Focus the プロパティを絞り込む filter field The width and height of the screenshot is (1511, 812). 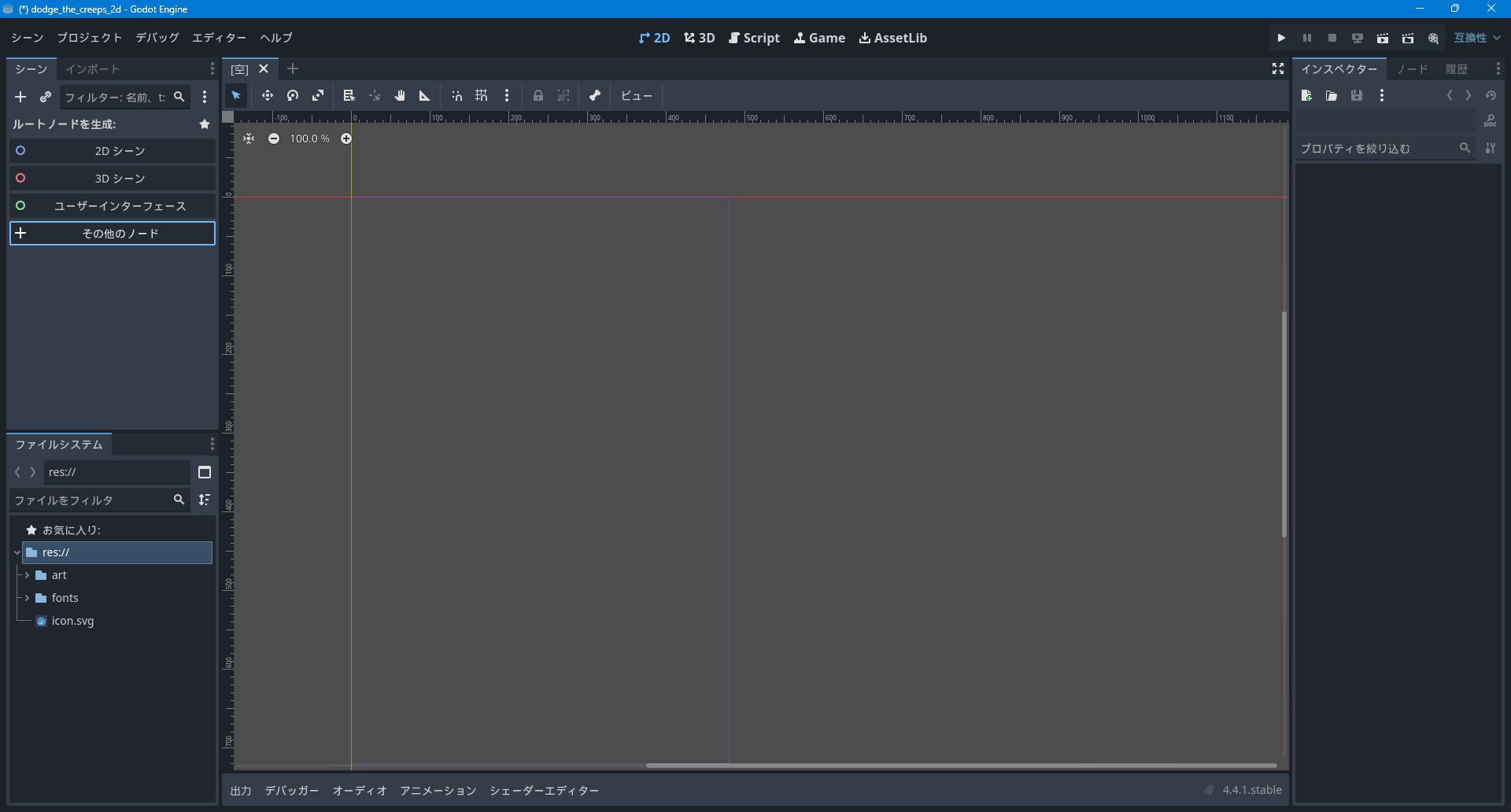tap(1385, 148)
